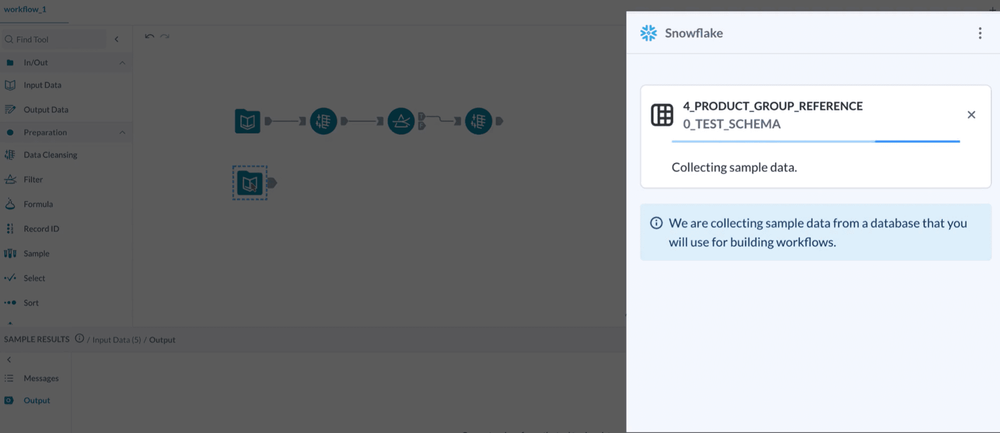1000x433 pixels.
Task: Collapse the tool palette sidebar
Action: coord(116,39)
